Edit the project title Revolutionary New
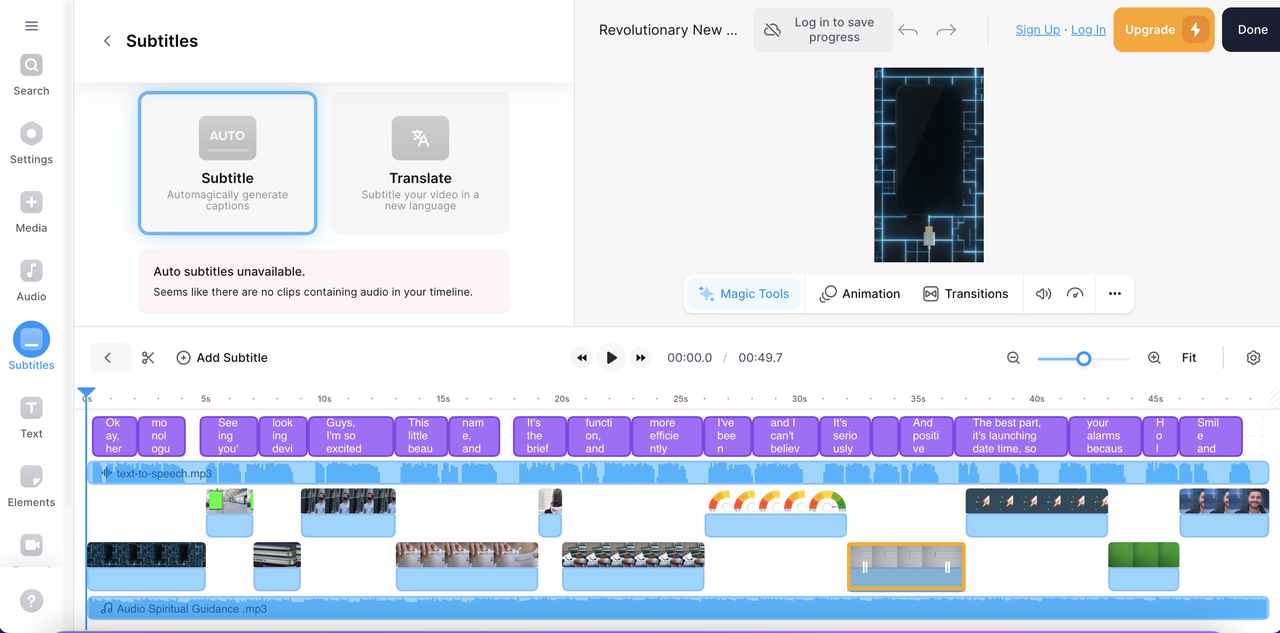The height and width of the screenshot is (633, 1280). tap(668, 30)
